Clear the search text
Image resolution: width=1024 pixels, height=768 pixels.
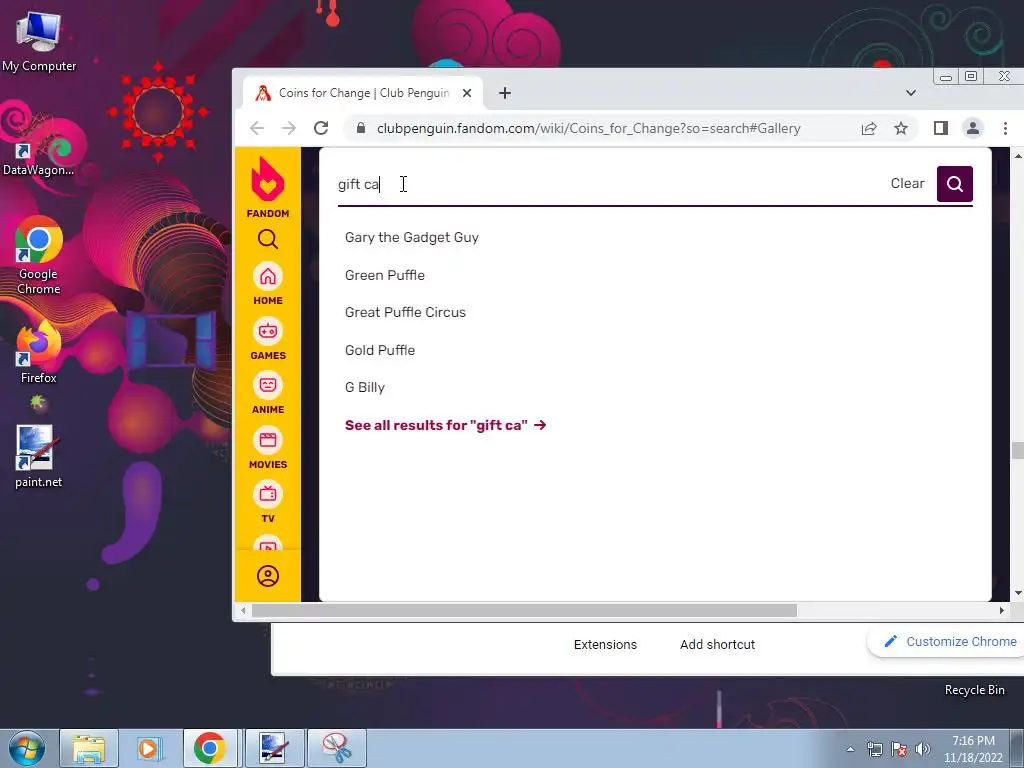907,184
